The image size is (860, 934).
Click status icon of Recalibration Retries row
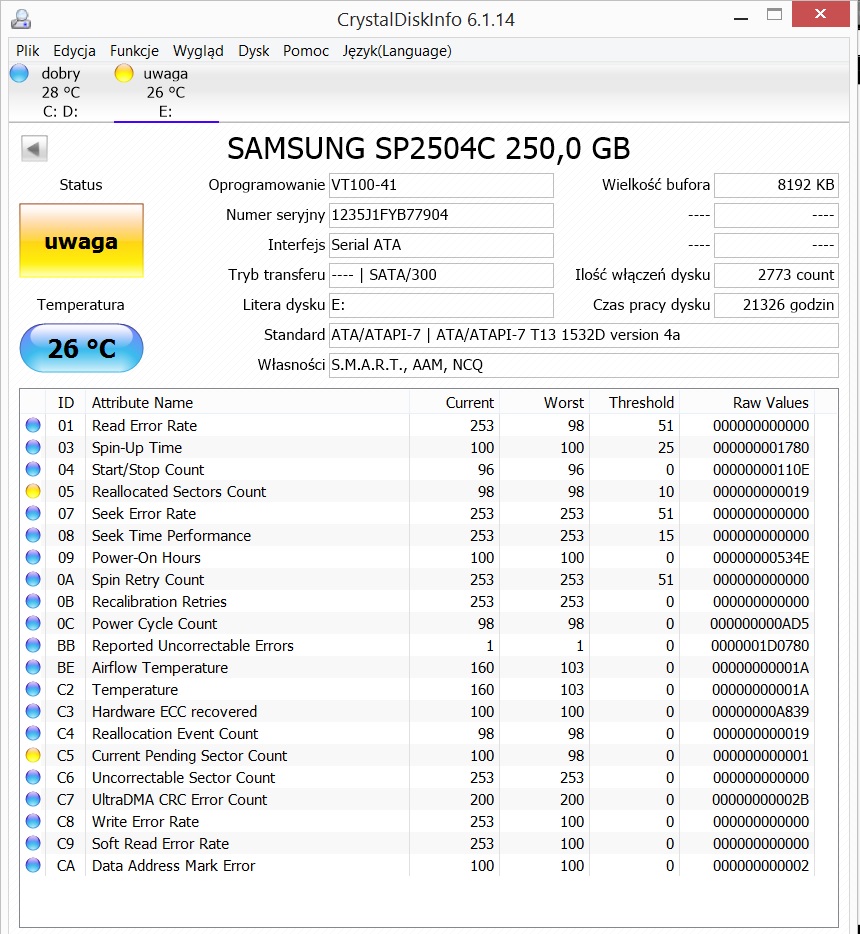pyautogui.click(x=33, y=602)
